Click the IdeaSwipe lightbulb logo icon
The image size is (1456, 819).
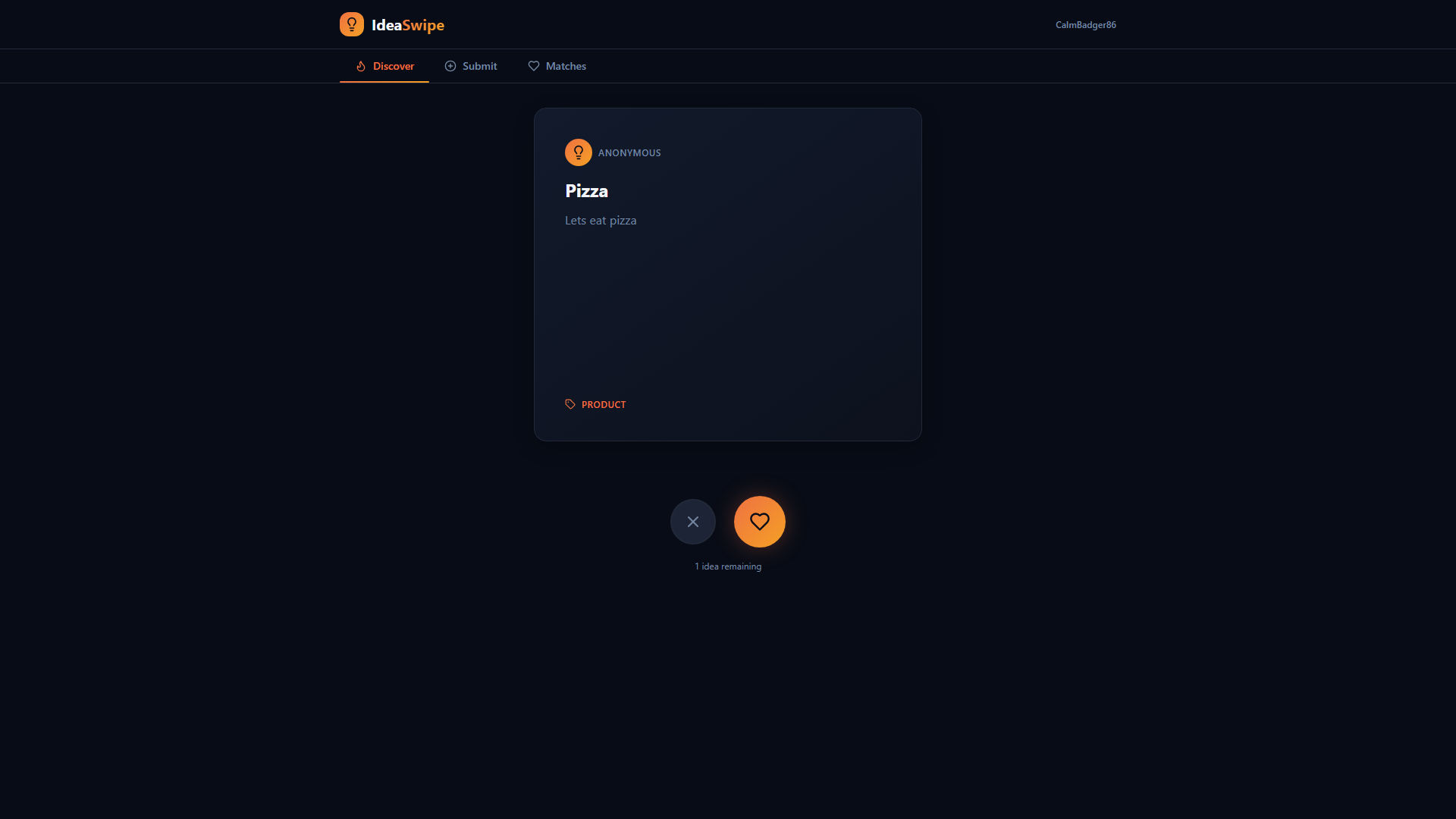click(352, 24)
